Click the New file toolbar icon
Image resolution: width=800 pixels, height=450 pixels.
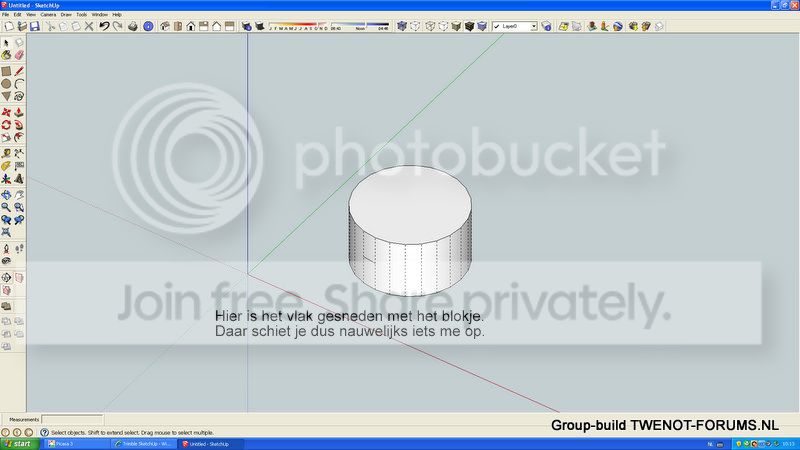pos(9,26)
